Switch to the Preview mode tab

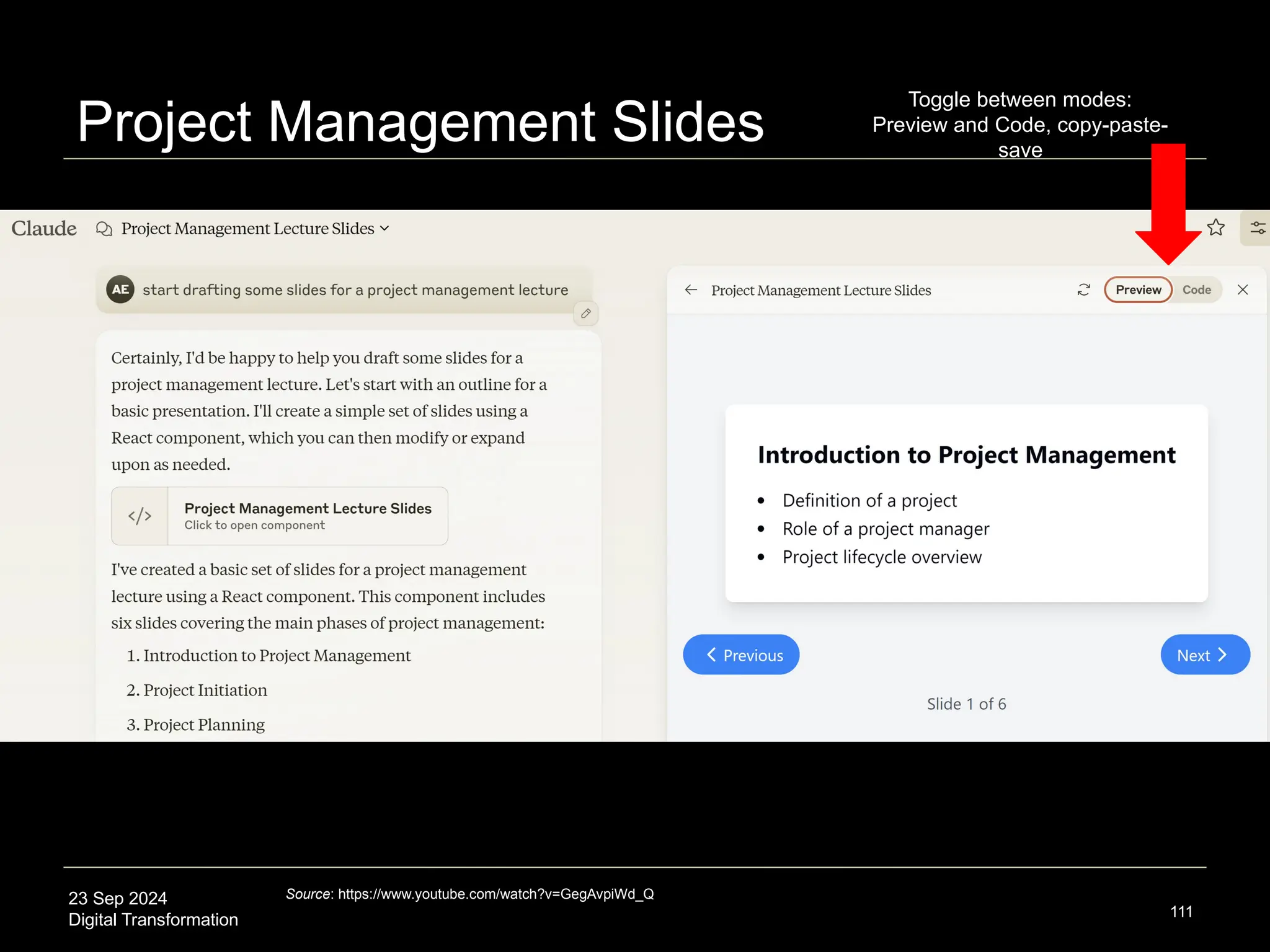tap(1138, 290)
